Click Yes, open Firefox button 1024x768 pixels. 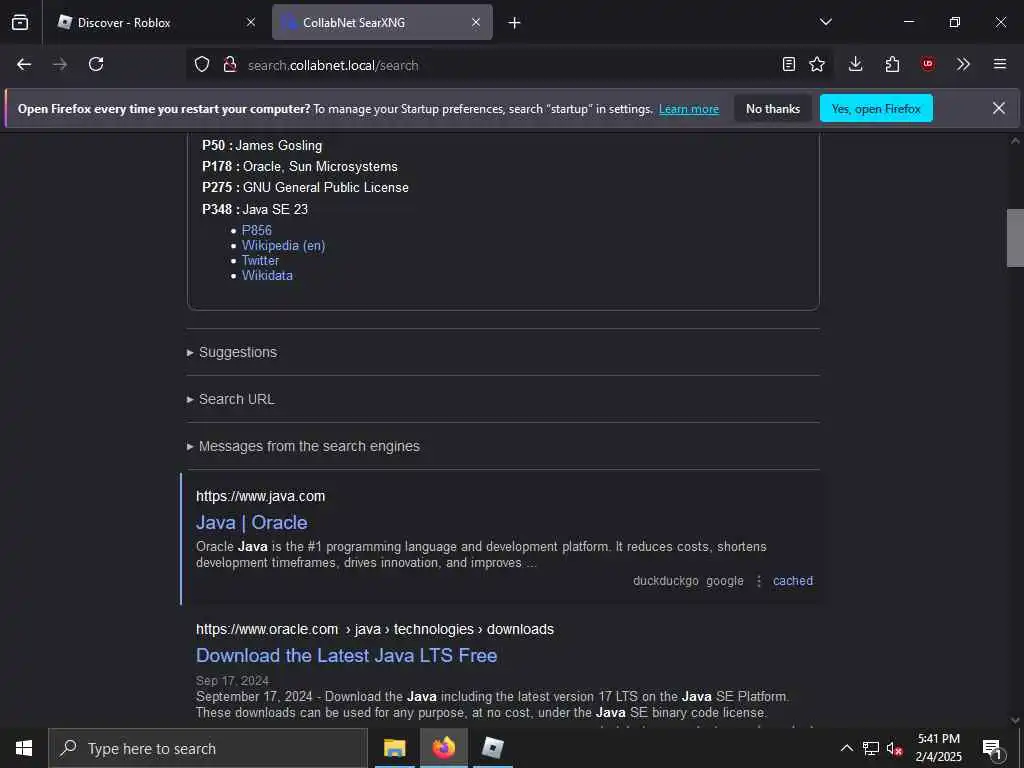876,108
